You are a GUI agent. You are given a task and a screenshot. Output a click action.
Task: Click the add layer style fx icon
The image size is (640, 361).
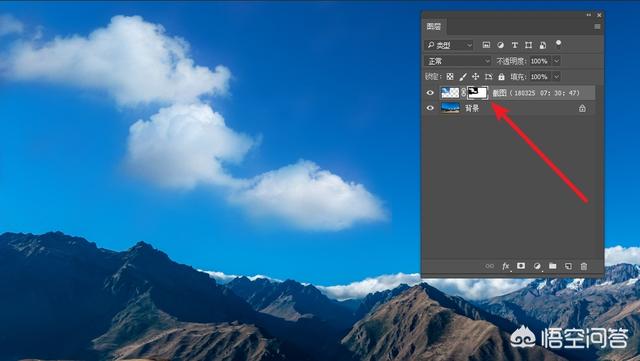(506, 266)
